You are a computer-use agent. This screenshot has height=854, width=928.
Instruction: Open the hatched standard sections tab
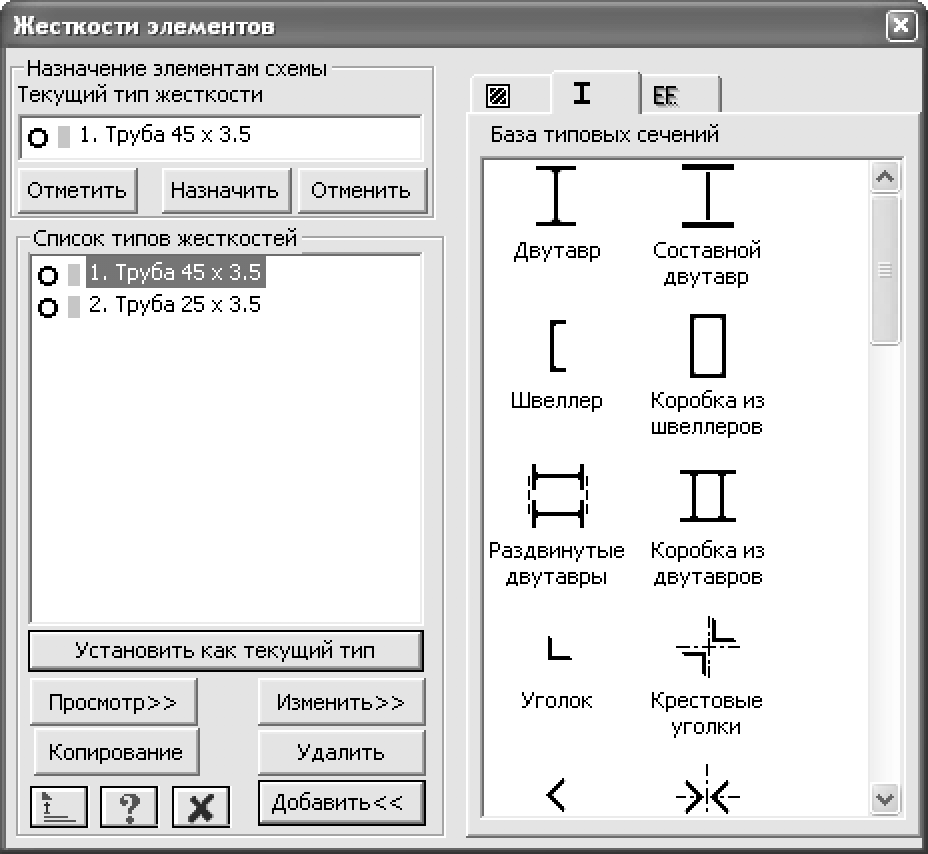pyautogui.click(x=510, y=95)
